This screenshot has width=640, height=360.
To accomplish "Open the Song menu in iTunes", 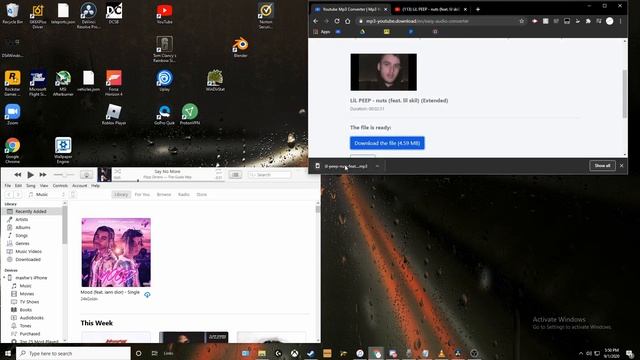I will point(31,186).
